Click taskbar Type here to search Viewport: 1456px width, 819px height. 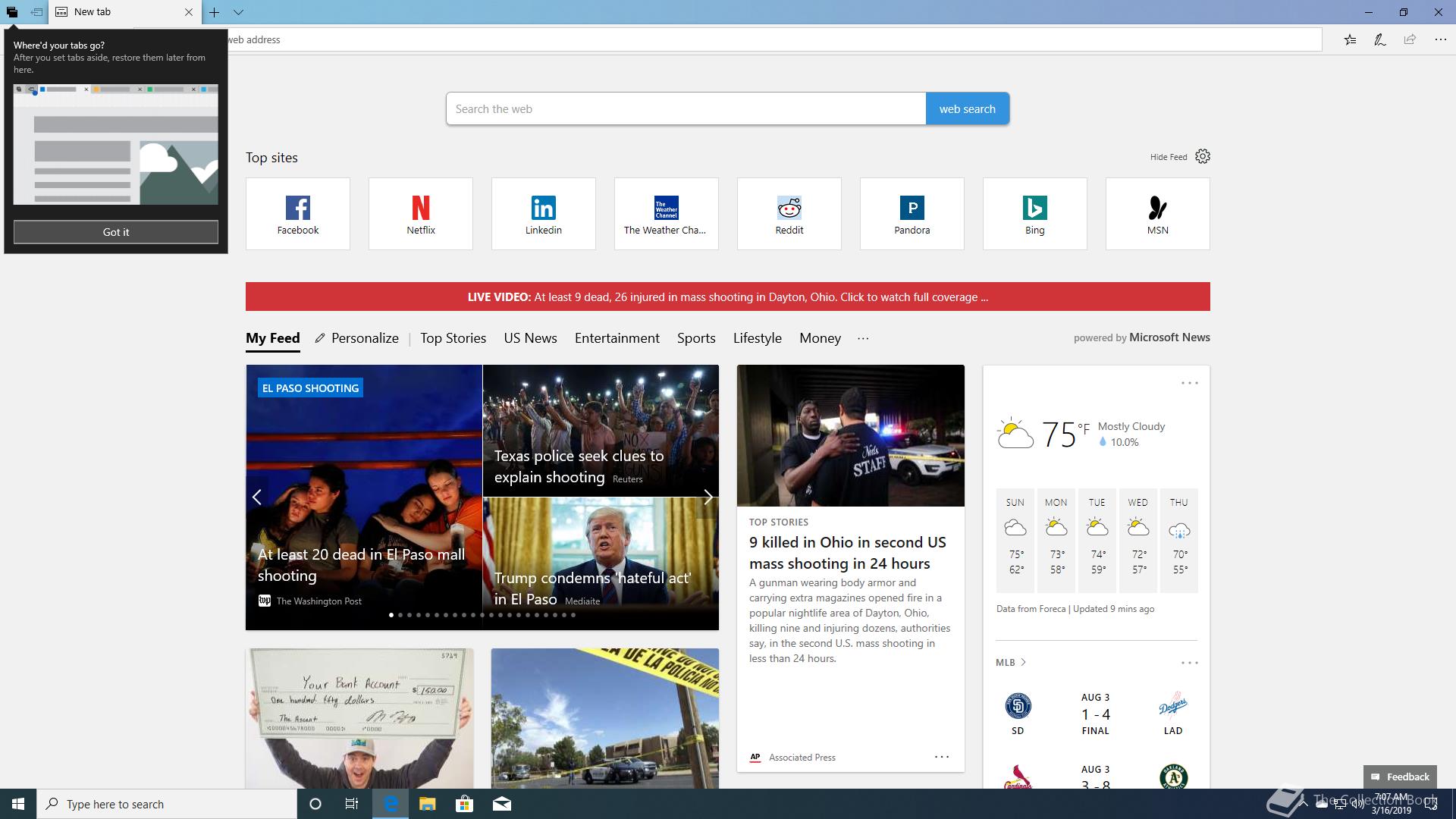point(167,804)
